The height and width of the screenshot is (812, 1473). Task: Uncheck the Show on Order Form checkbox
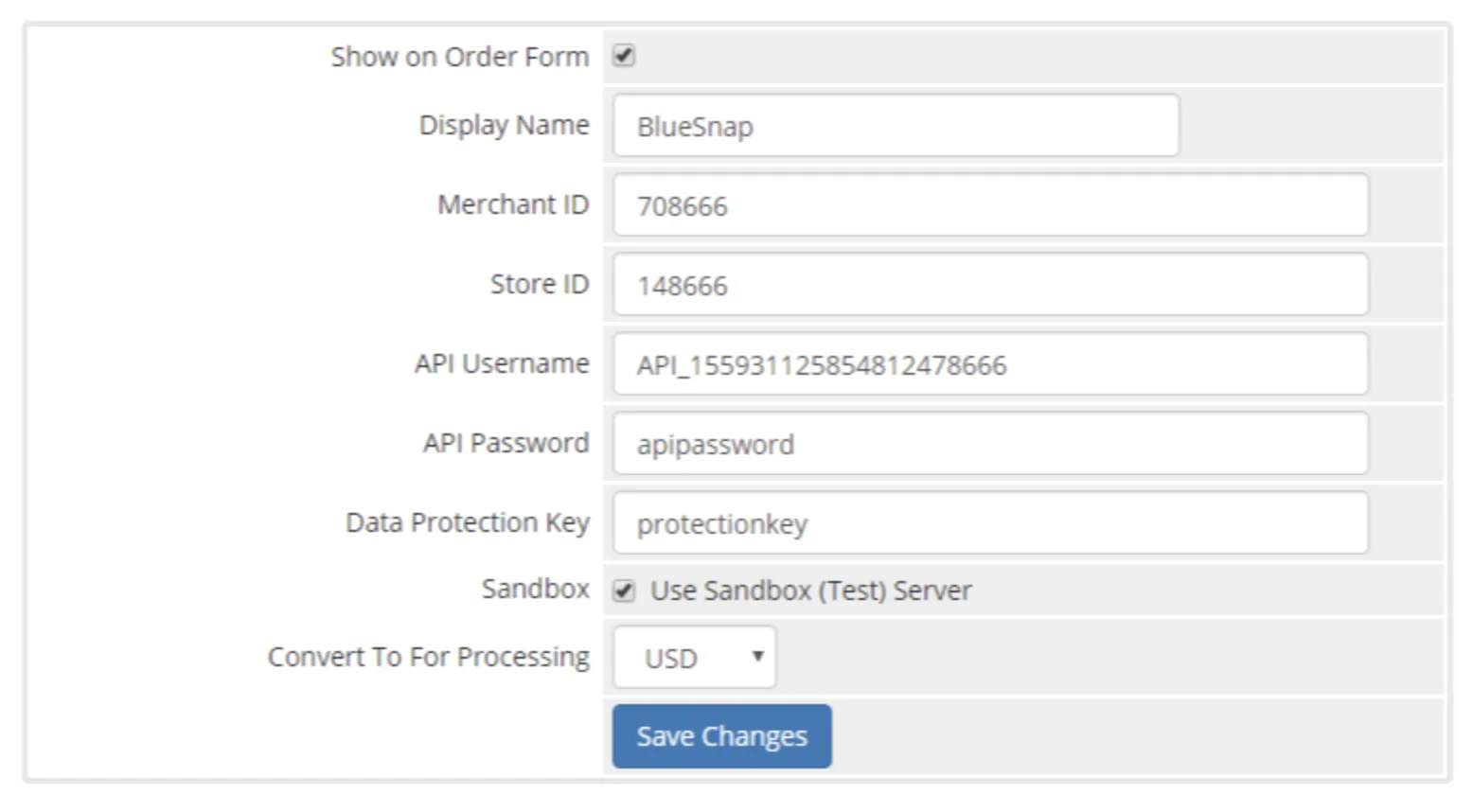tap(624, 56)
